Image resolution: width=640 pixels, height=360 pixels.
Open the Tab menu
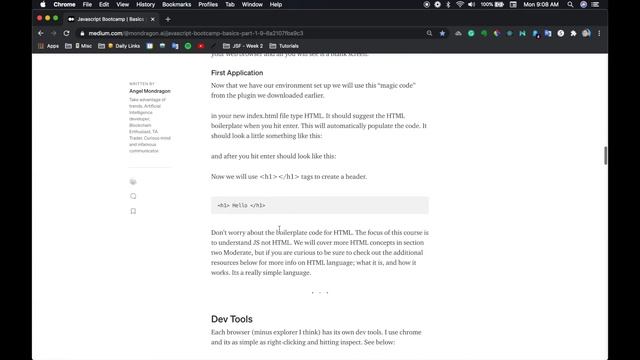230,4
